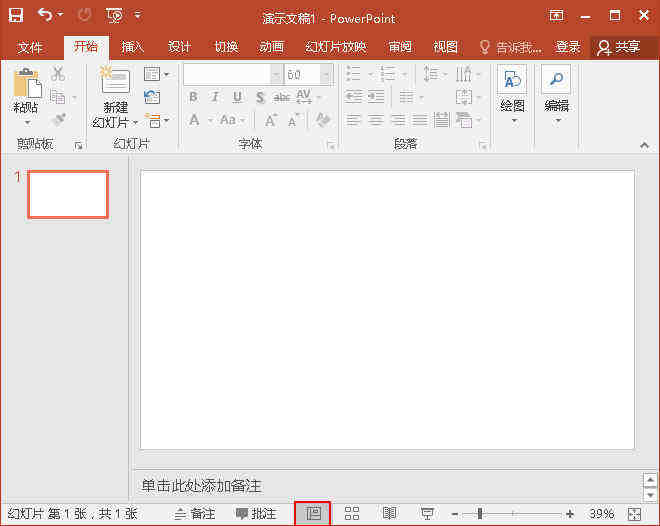This screenshot has width=660, height=526.
Task: Click the Line Spacing icon
Action: tap(431, 74)
